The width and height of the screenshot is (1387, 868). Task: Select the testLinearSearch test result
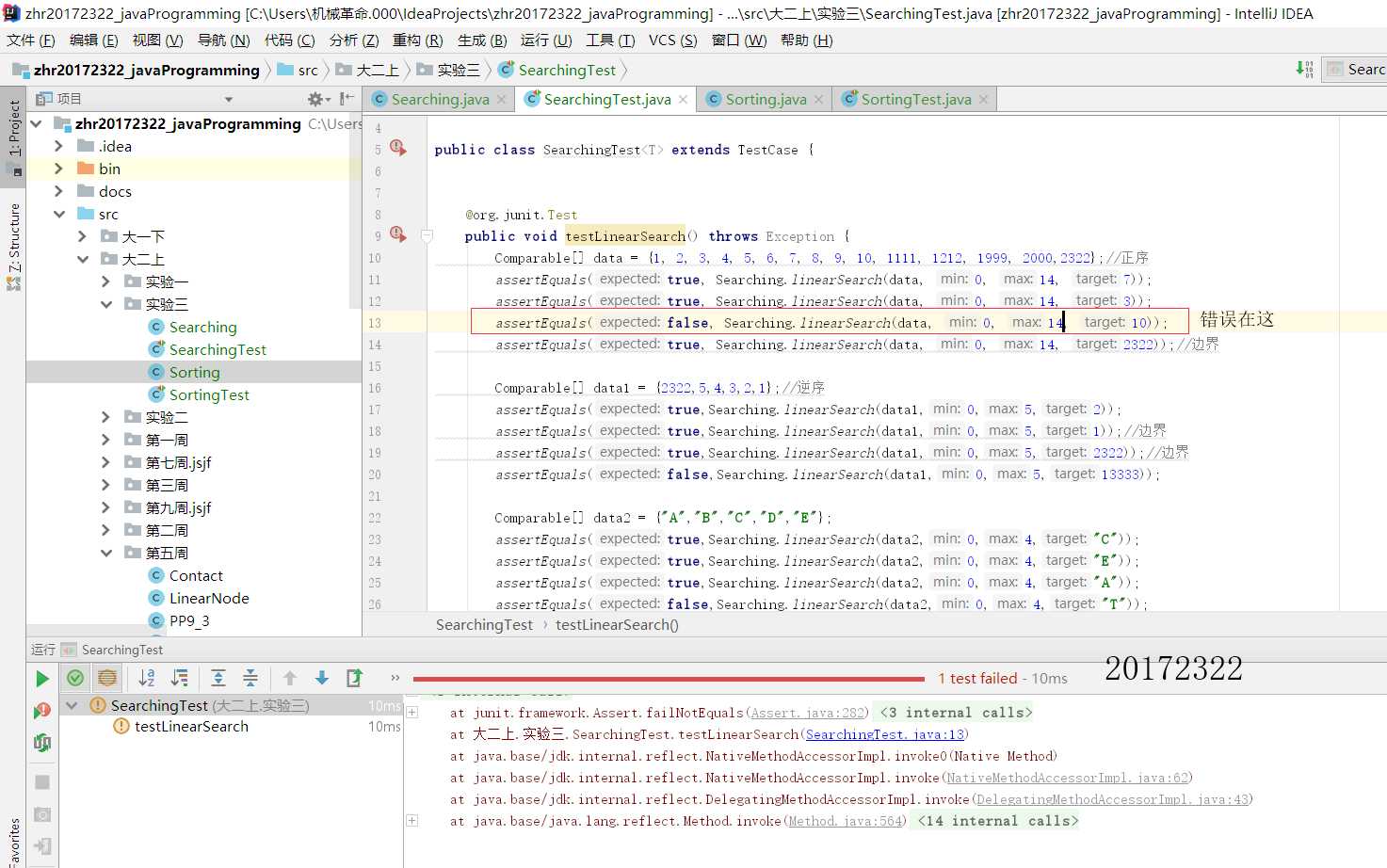click(x=191, y=727)
